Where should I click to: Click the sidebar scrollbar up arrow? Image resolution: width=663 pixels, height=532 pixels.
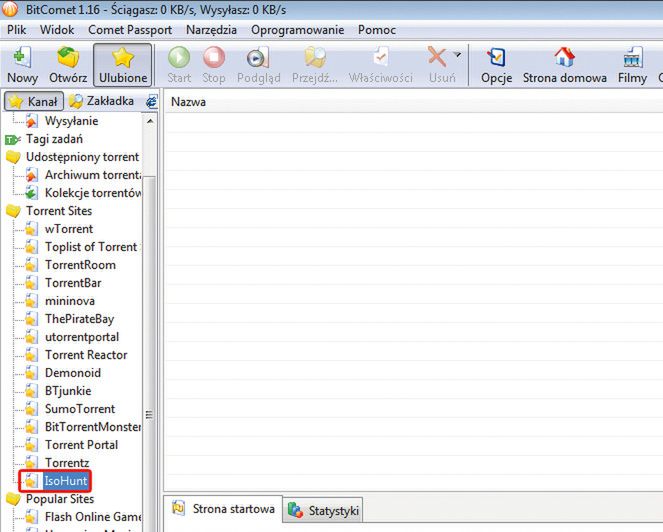coord(150,121)
